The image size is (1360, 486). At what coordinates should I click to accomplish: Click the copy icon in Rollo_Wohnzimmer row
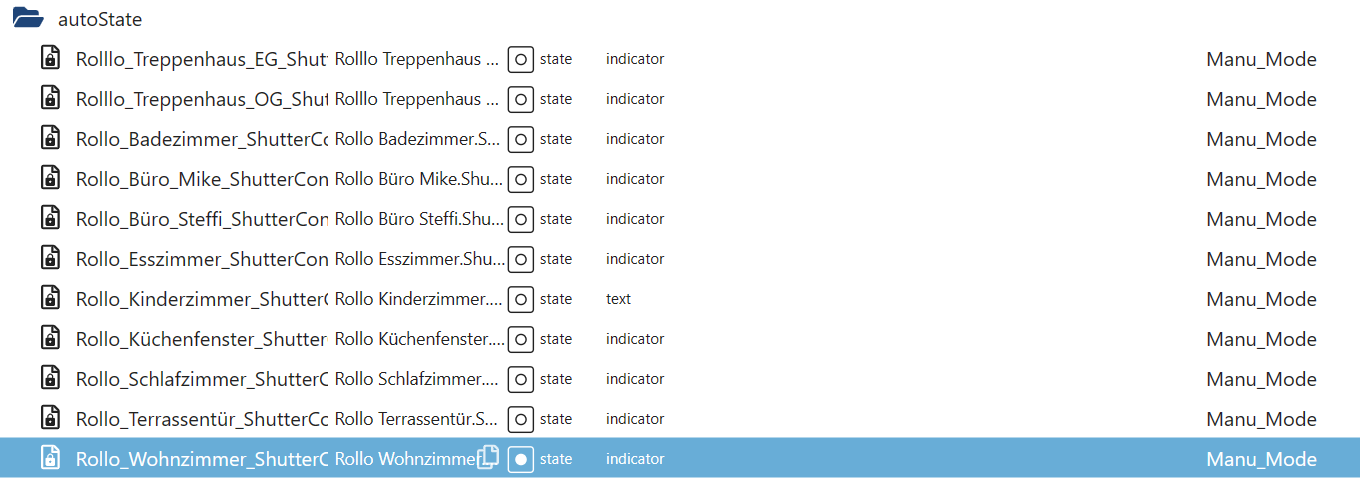(x=488, y=458)
